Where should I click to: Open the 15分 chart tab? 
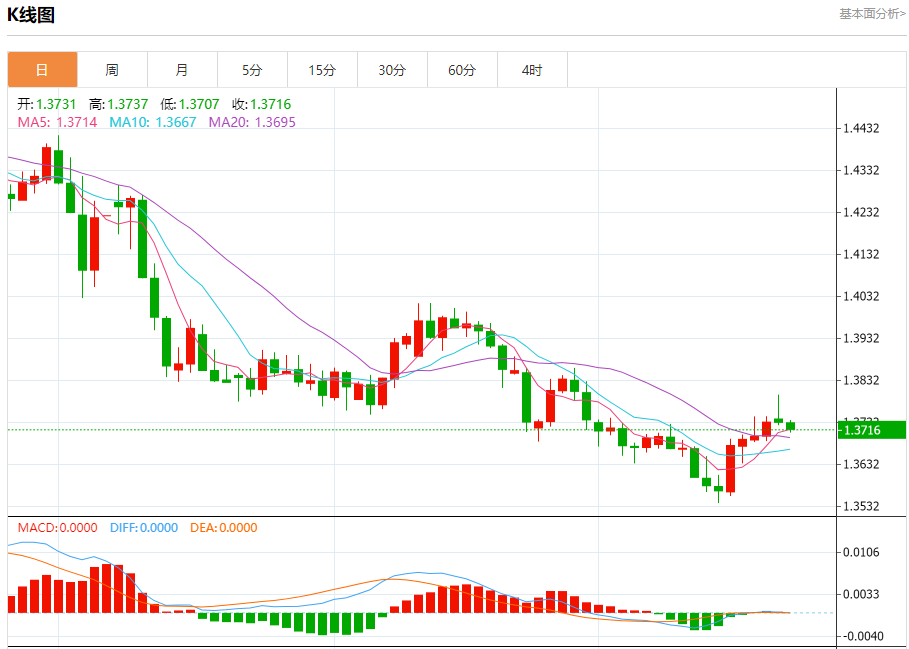click(323, 70)
